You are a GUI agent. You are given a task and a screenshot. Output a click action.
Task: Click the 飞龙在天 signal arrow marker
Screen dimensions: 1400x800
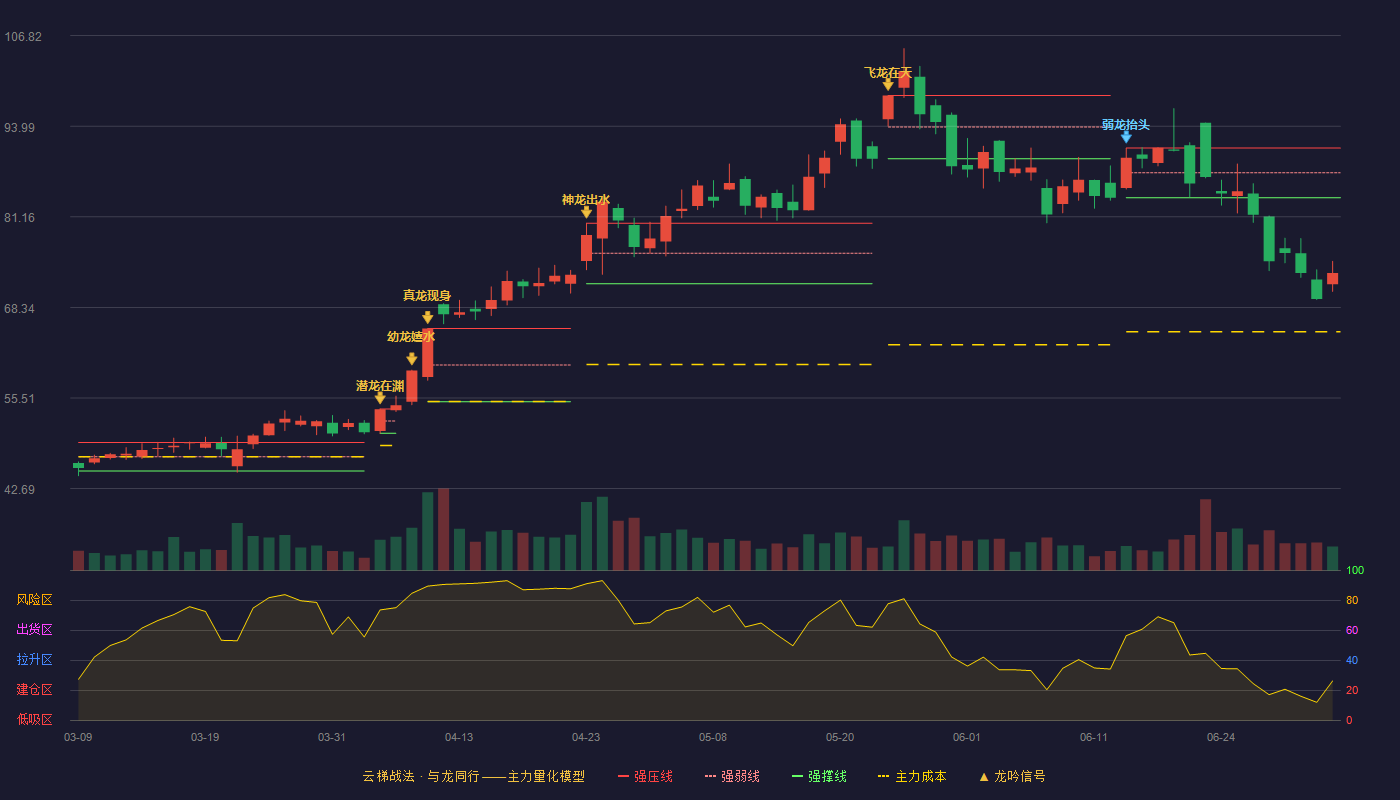coord(888,85)
